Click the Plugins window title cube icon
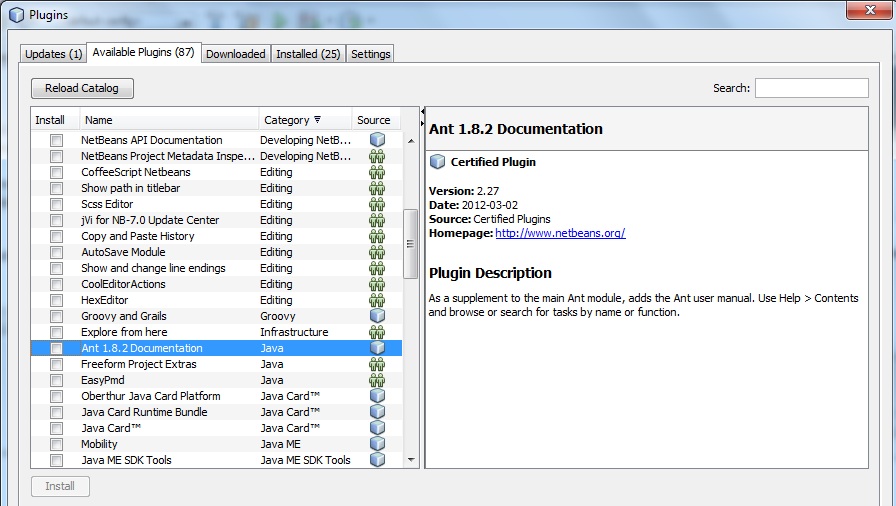 17,15
